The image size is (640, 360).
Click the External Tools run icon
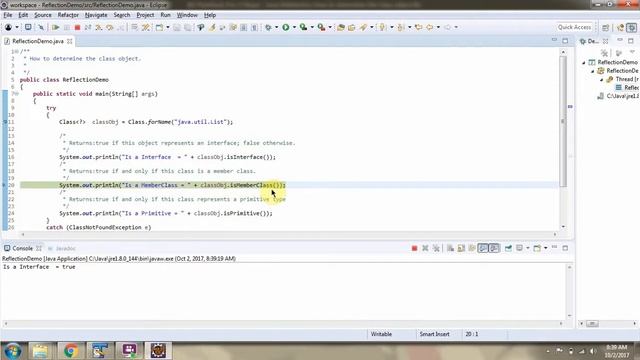322,27
